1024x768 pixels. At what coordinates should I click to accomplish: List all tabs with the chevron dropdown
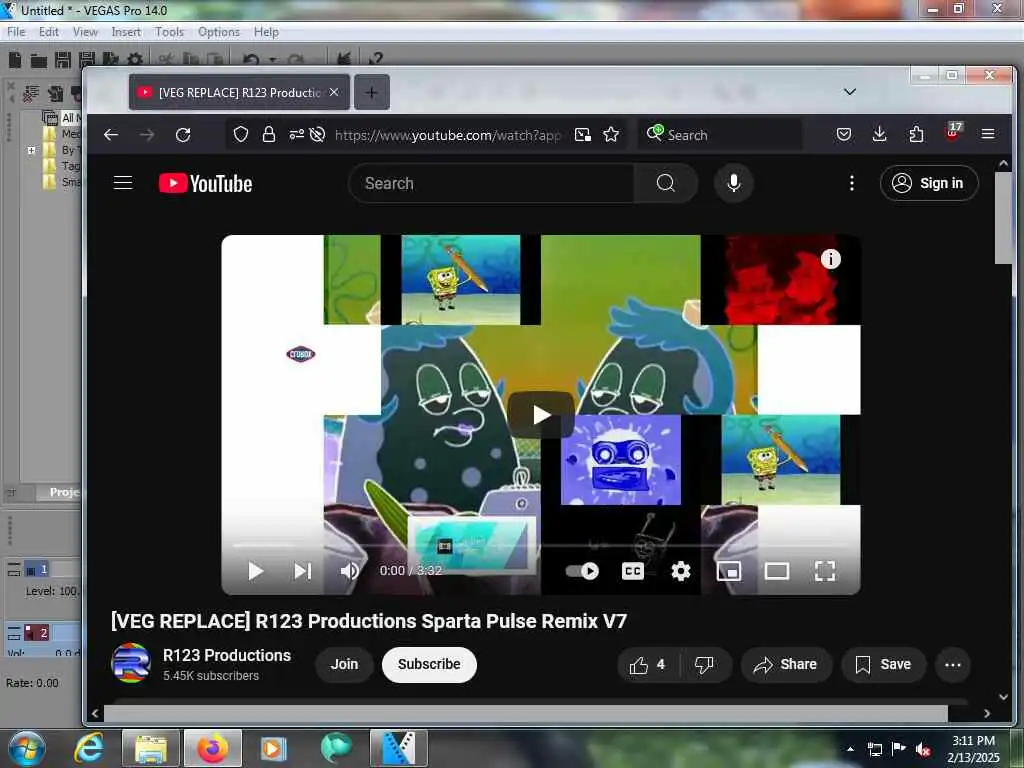[850, 91]
